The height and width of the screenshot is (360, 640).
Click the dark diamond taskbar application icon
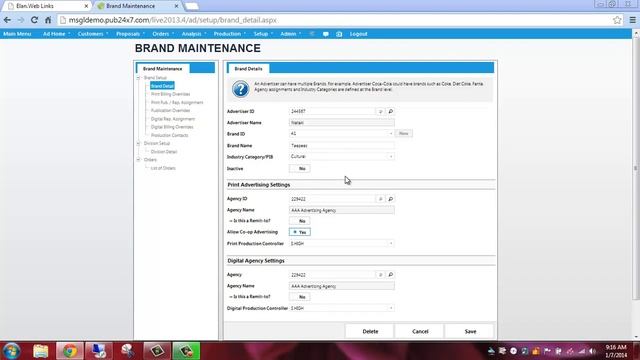(157, 351)
